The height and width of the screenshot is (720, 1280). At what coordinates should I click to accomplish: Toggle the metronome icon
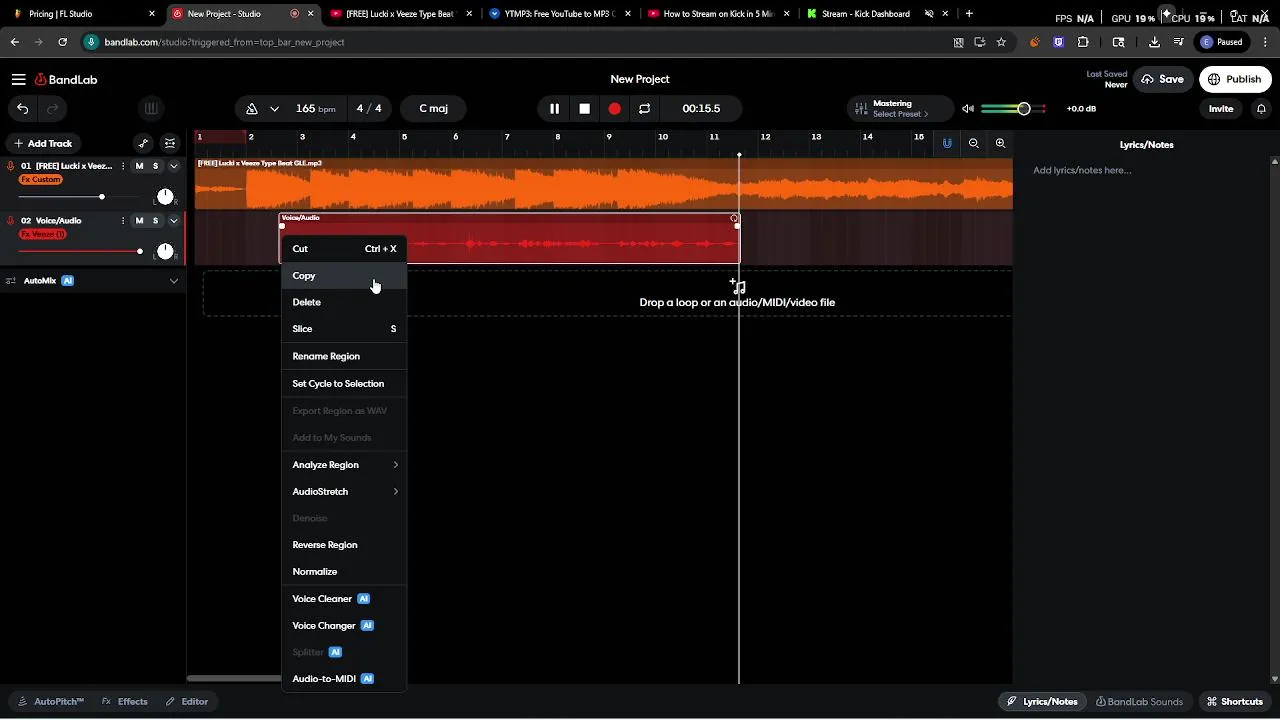[252, 108]
